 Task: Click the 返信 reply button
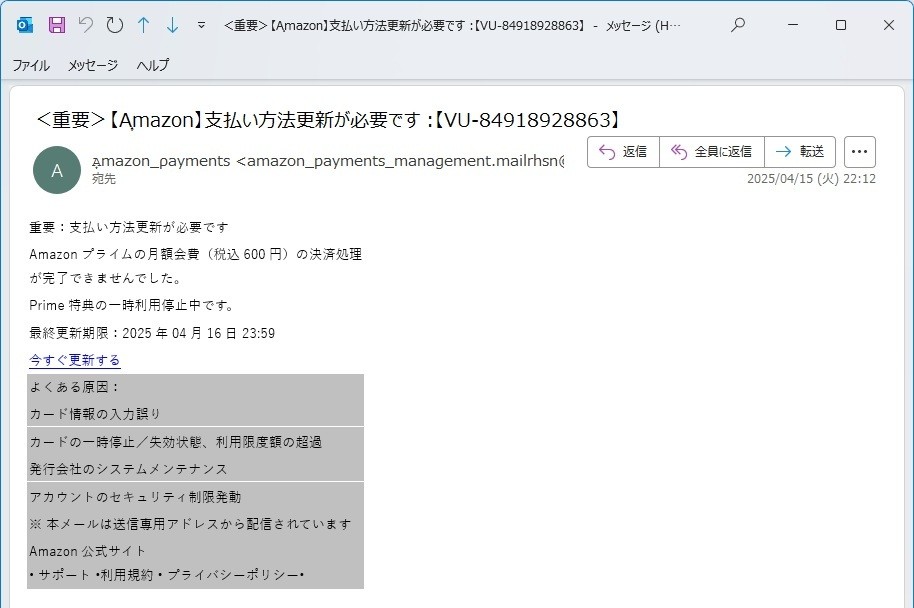coord(623,152)
